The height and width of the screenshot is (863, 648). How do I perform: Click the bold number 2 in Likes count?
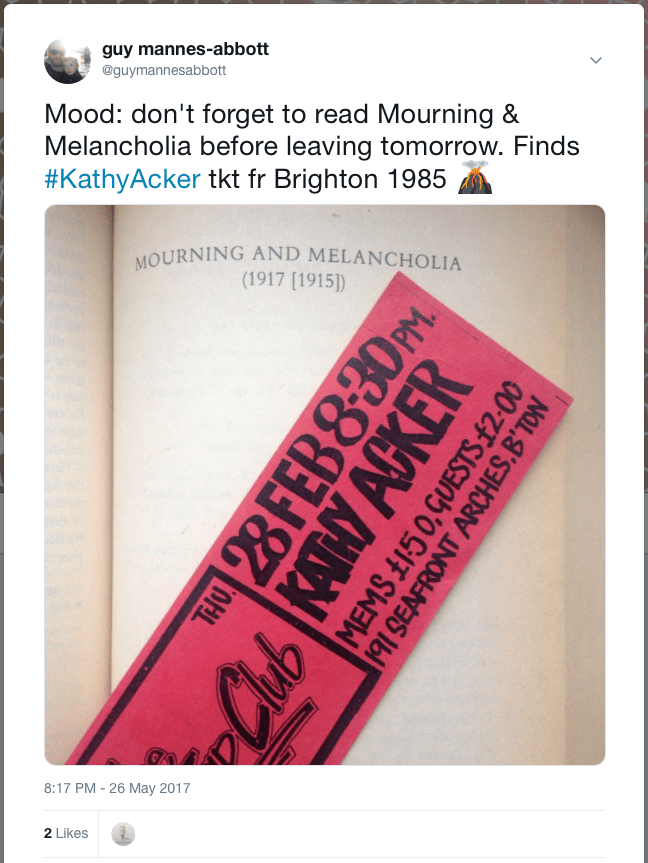coord(48,833)
